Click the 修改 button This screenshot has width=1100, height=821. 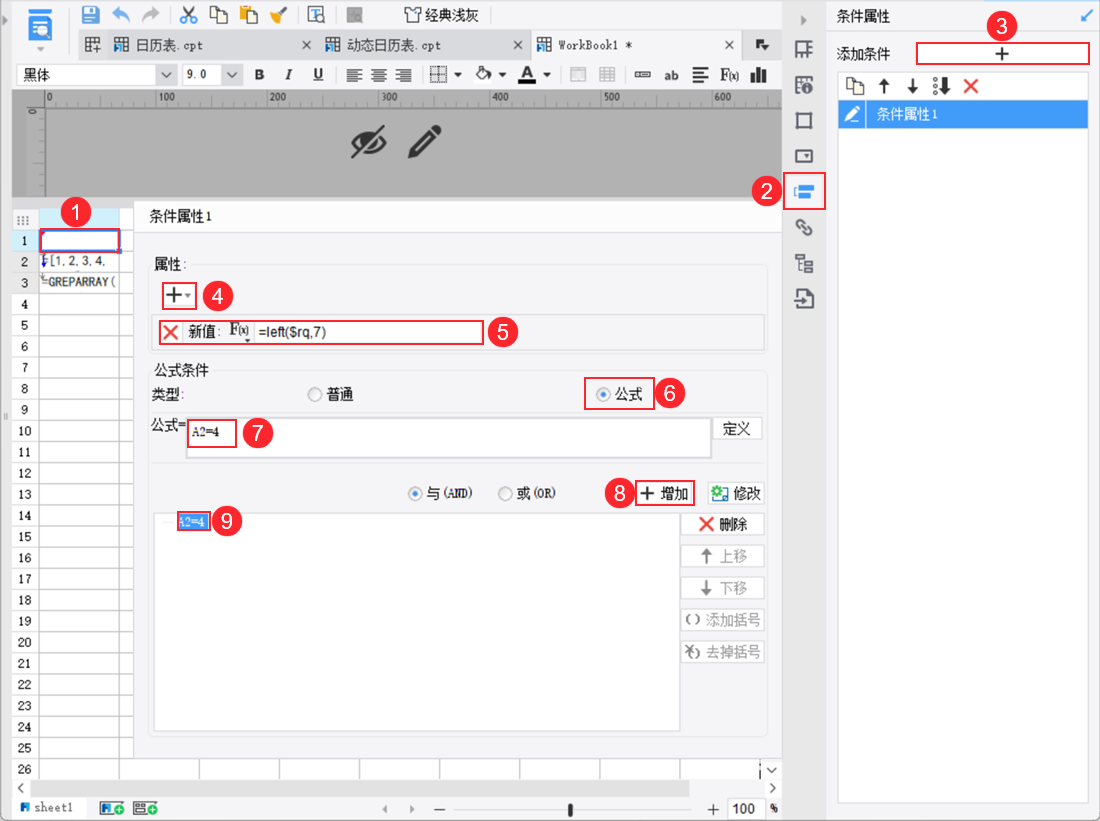tap(736, 493)
